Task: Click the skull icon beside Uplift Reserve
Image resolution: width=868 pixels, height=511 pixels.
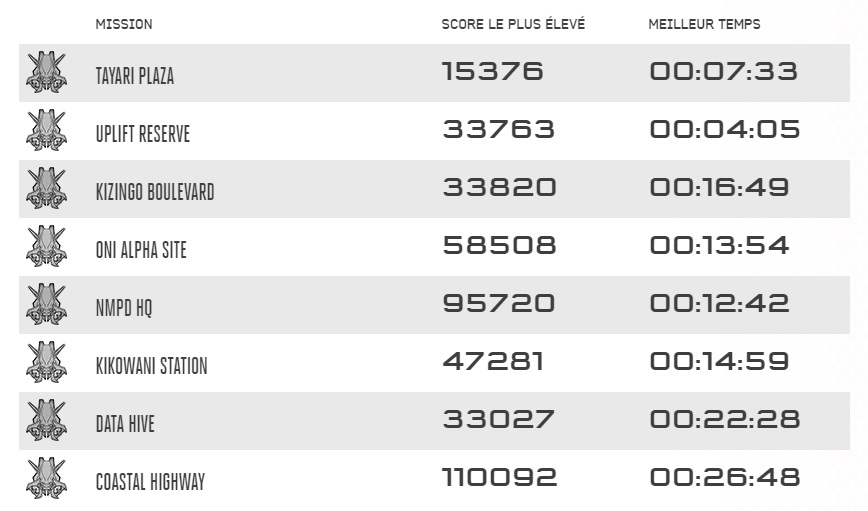Action: (46, 130)
